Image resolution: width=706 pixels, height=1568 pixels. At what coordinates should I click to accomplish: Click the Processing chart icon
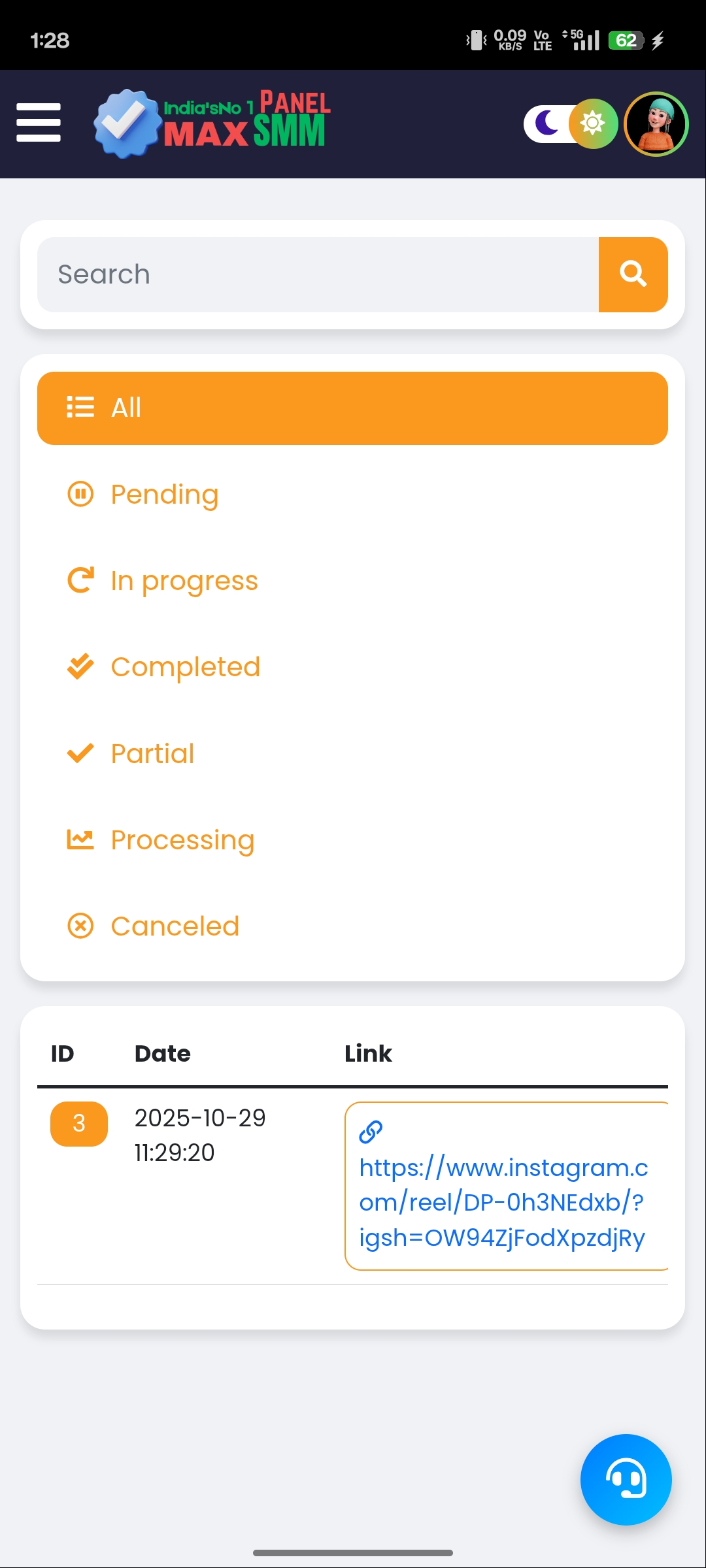point(80,840)
